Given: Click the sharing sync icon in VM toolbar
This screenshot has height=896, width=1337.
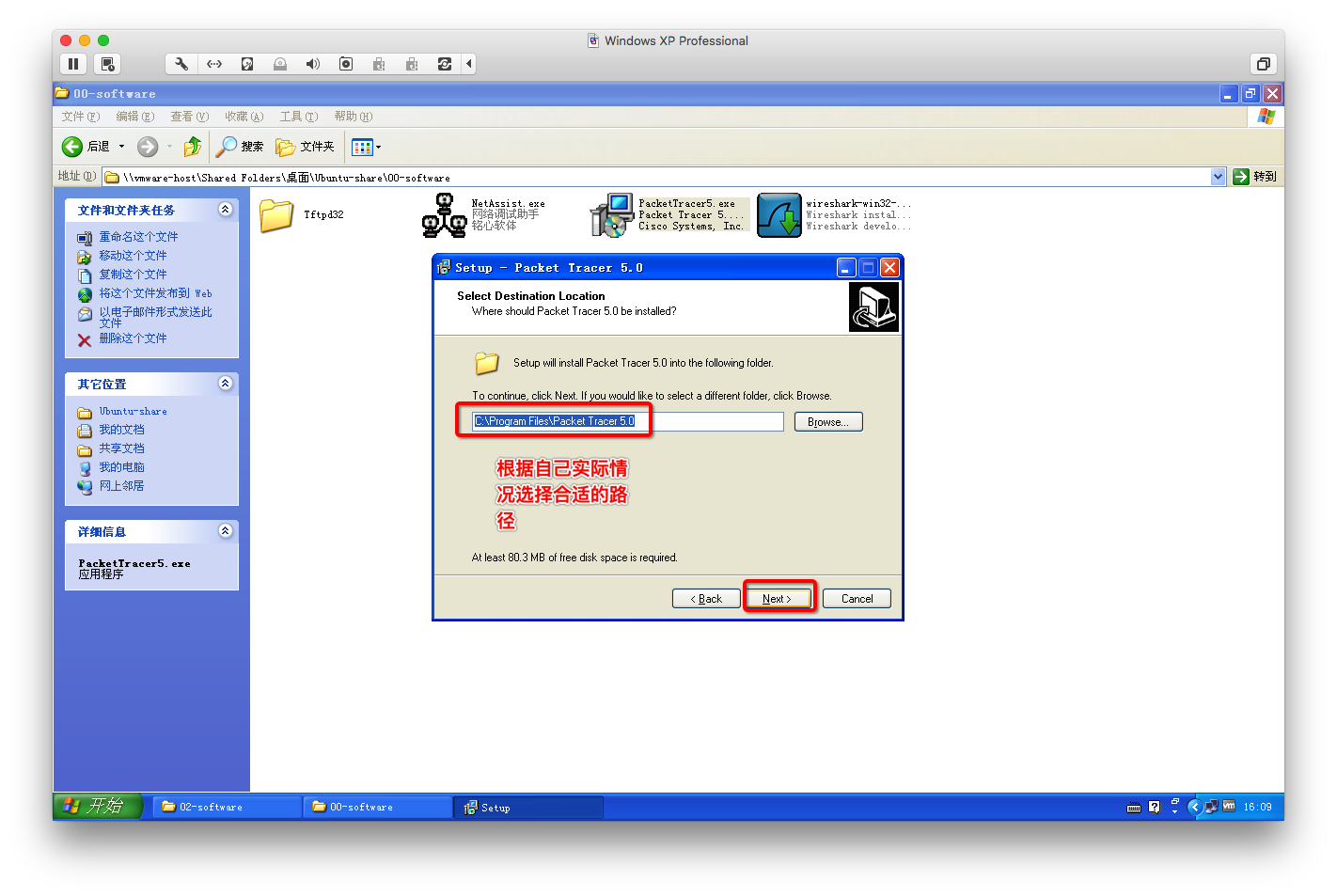Looking at the screenshot, I should (x=445, y=64).
